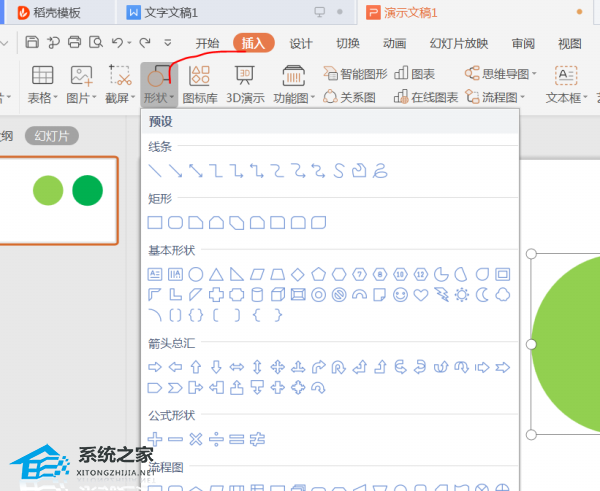Select the 幻灯片 pane toggle
The height and width of the screenshot is (491, 600).
tap(52, 136)
